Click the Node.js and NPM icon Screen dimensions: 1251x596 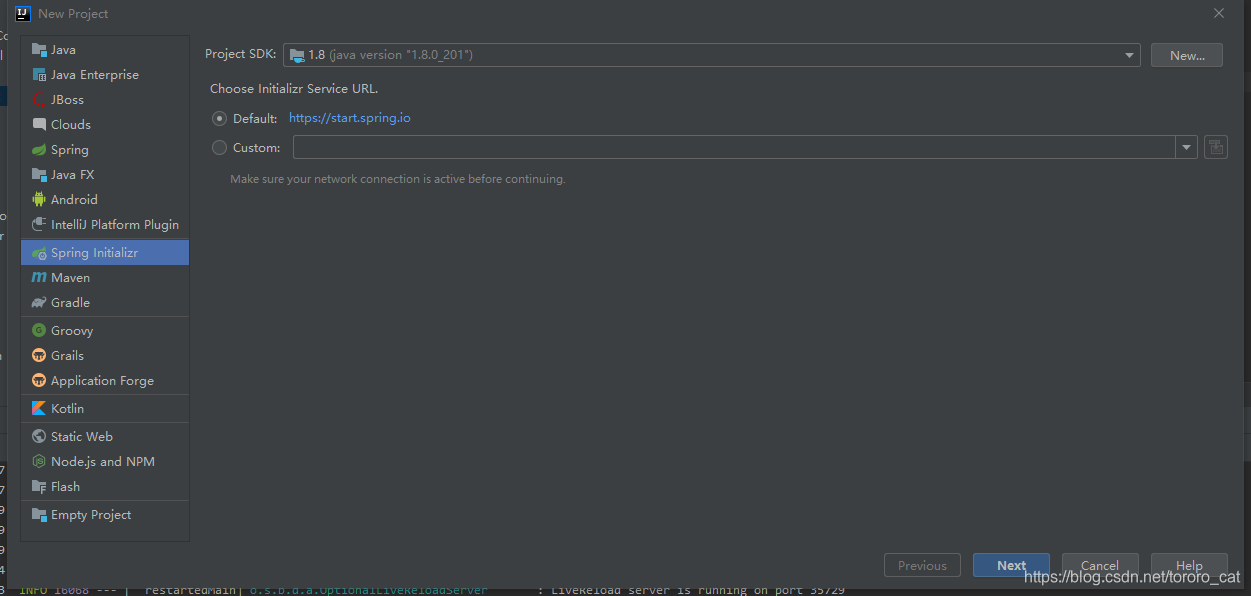(39, 461)
